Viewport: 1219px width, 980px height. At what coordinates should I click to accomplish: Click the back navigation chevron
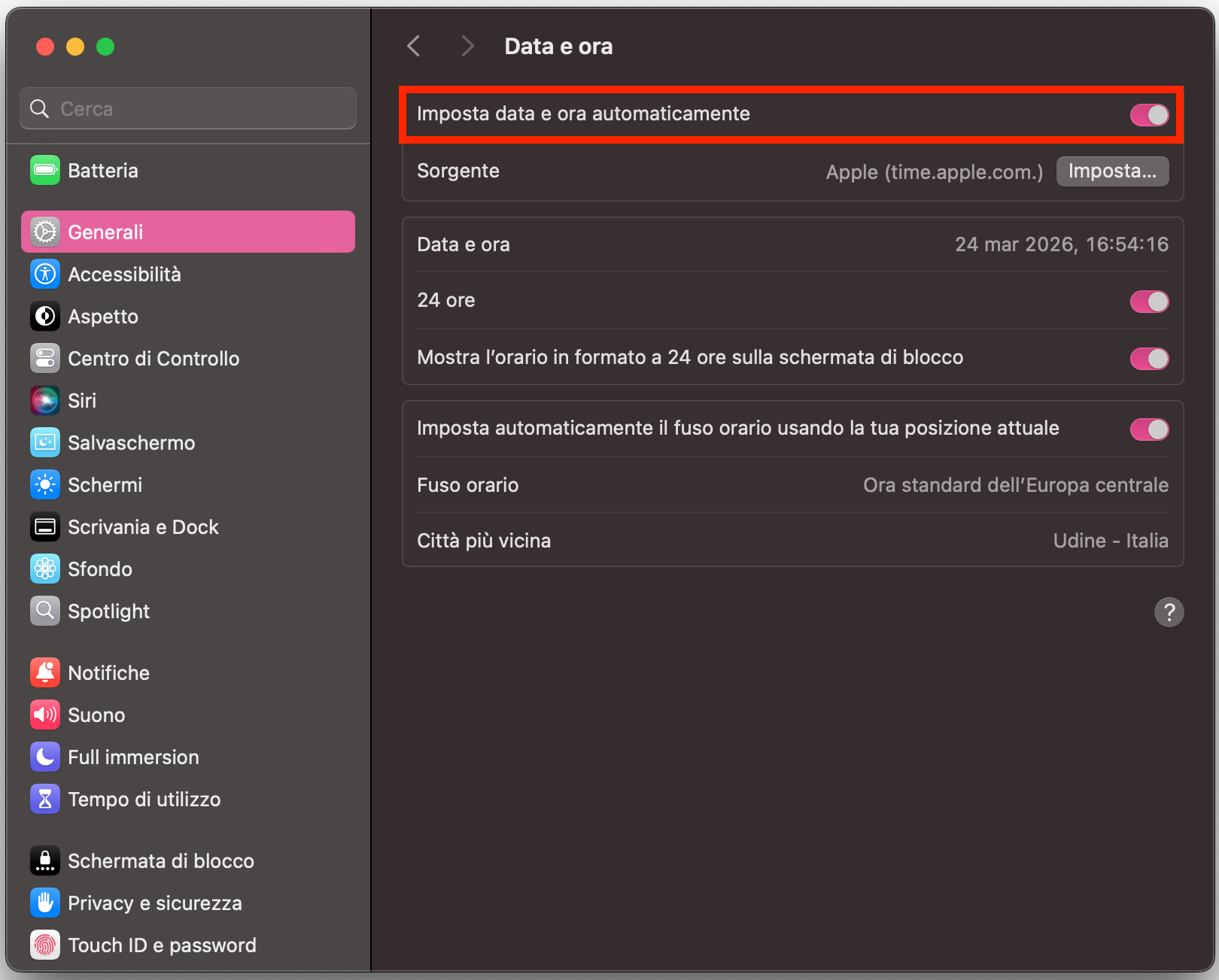click(413, 46)
